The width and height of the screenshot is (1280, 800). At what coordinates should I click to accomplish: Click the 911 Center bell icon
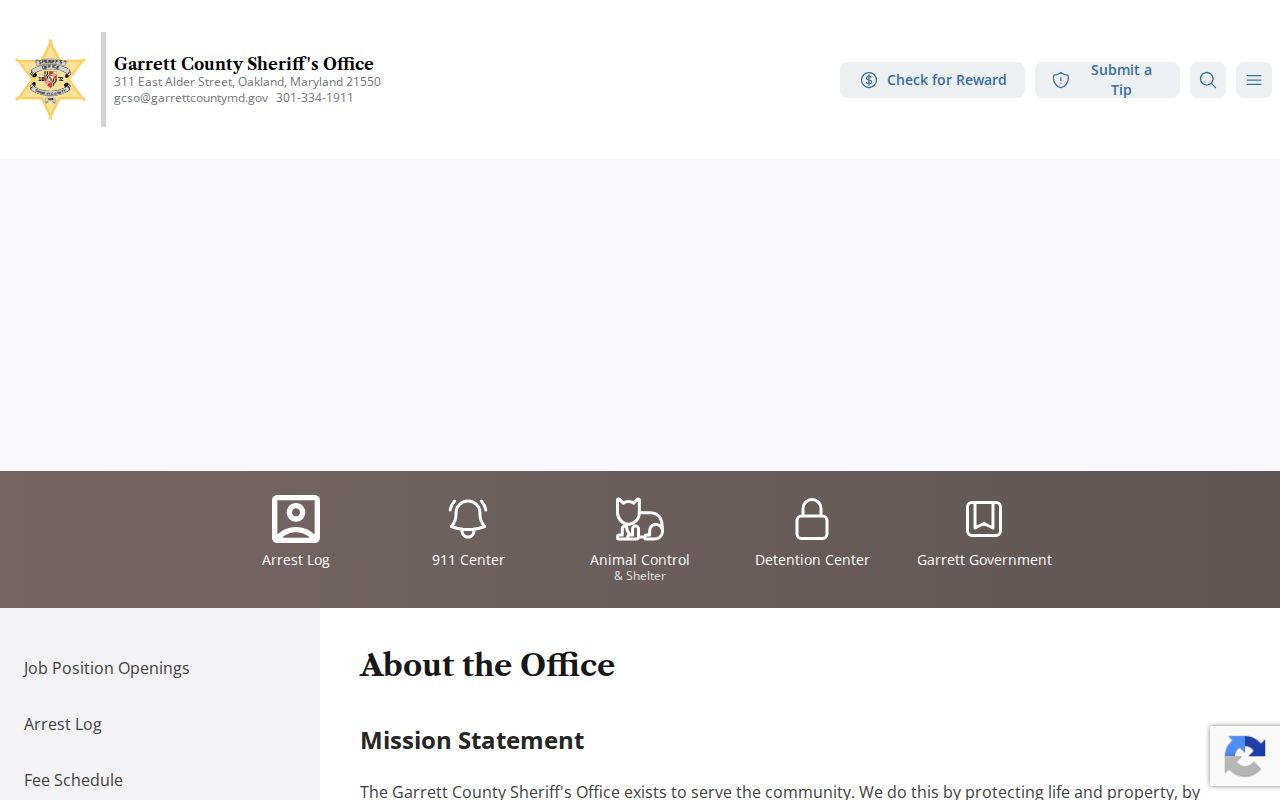click(468, 519)
